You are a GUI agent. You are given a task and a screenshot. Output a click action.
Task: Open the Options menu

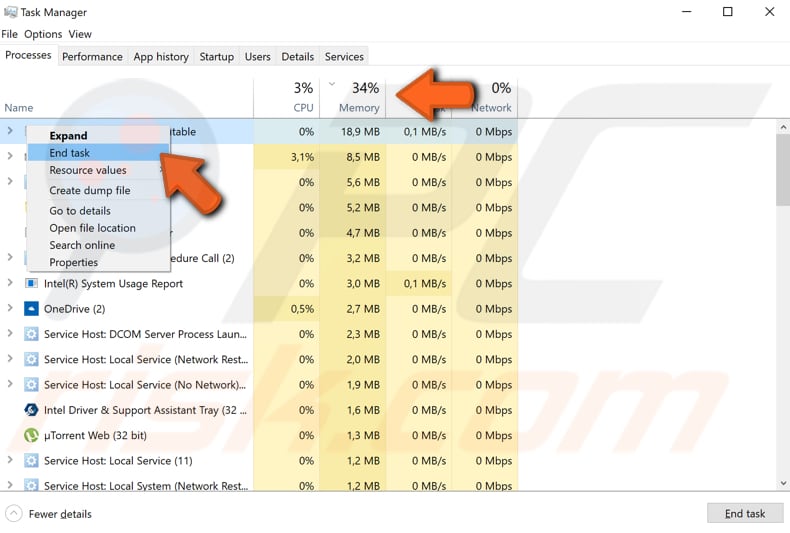click(43, 34)
